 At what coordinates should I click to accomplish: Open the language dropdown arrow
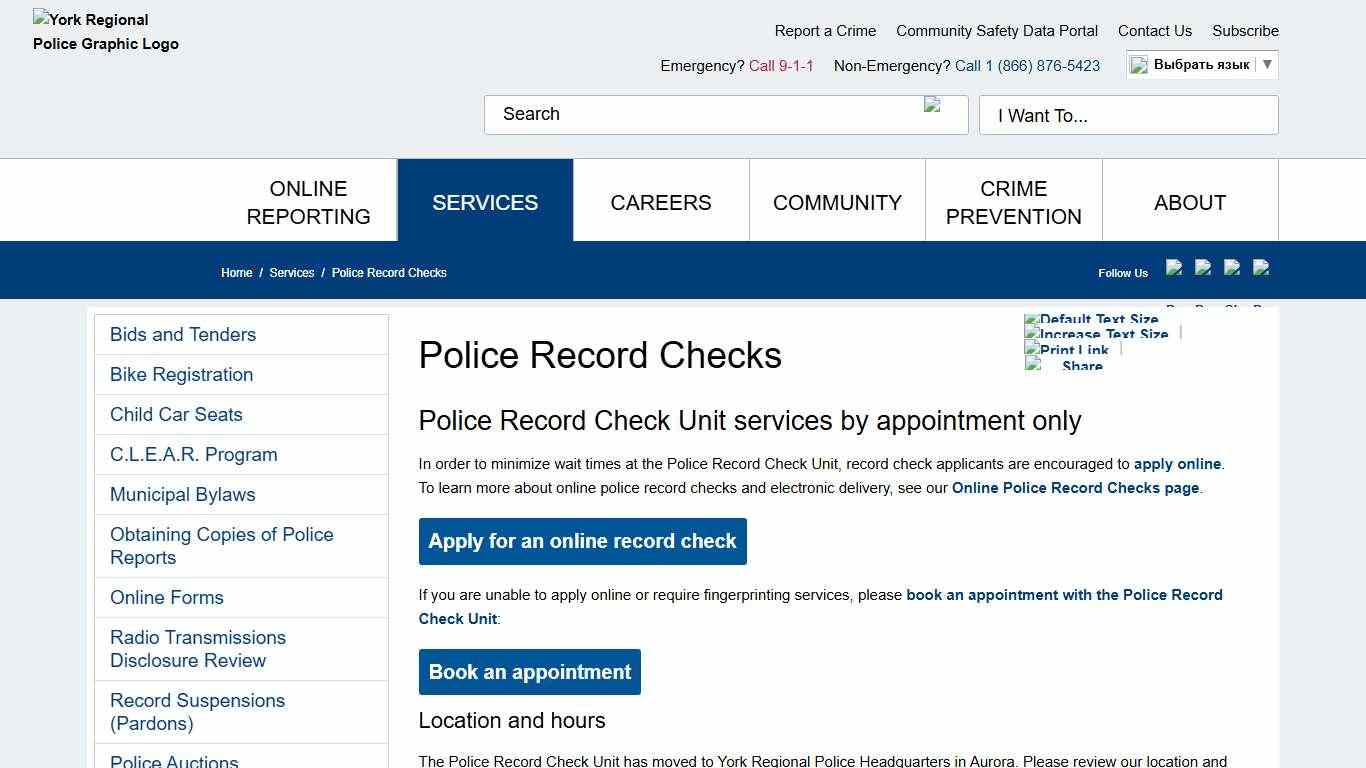point(1266,64)
